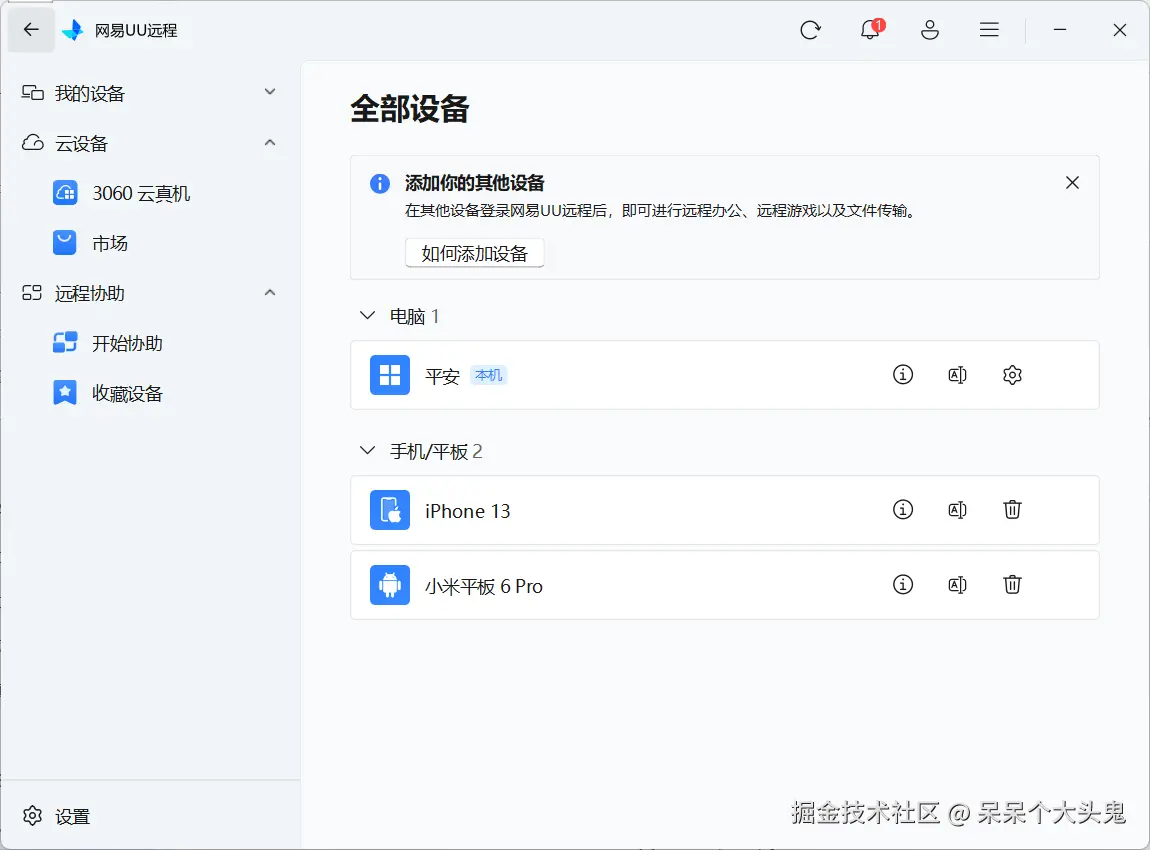Rename the 平安 device
The height and width of the screenshot is (850, 1150).
pyautogui.click(x=957, y=375)
